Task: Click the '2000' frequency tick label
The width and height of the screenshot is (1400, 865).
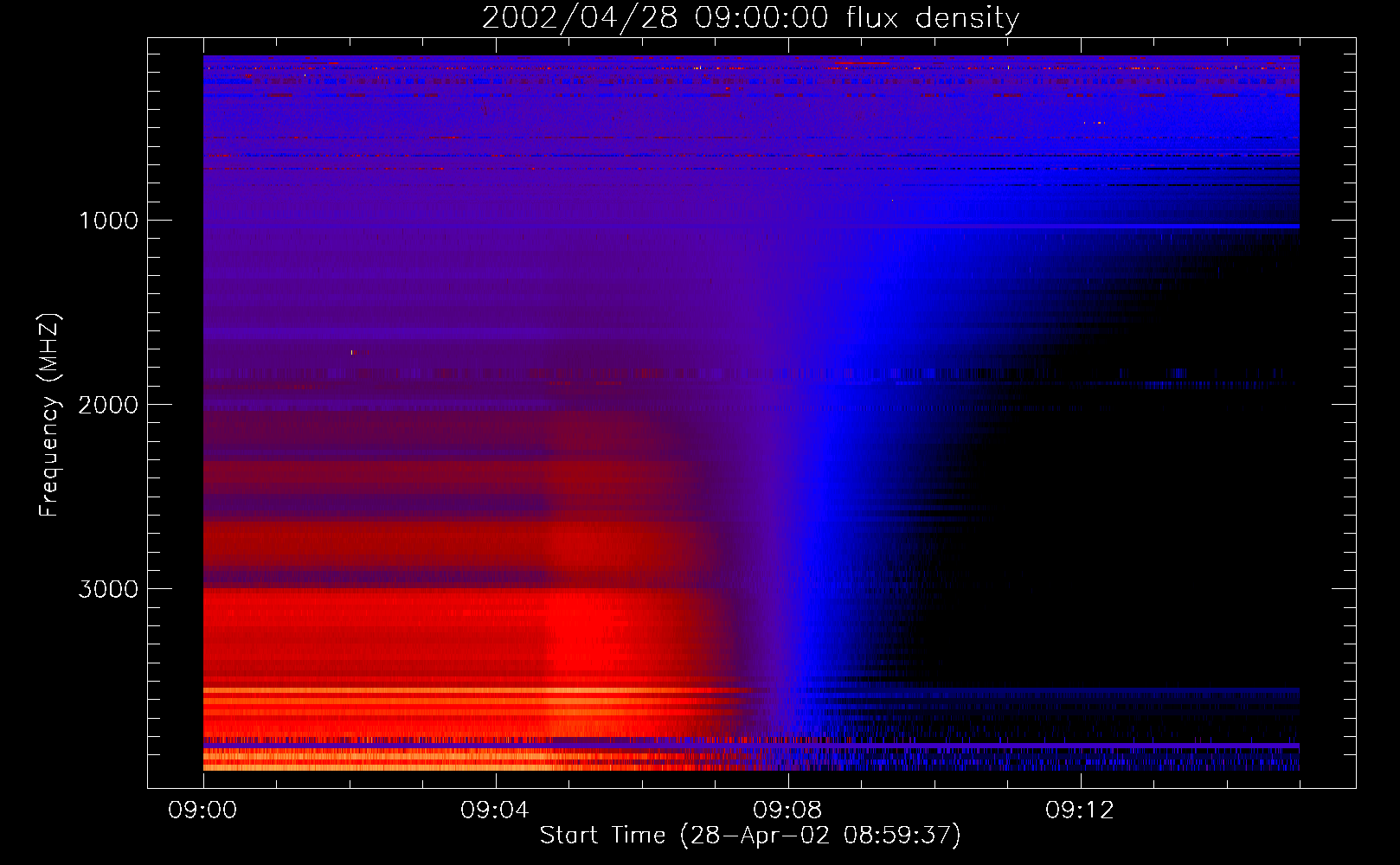Action: pyautogui.click(x=109, y=405)
